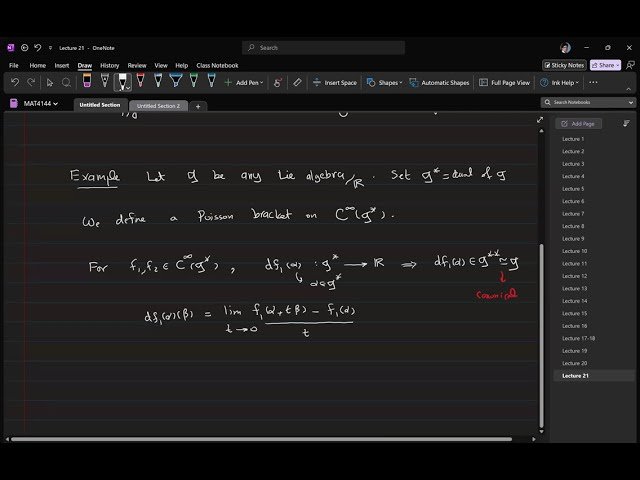Screen dimensions: 640x480
Task: Click the vertical scrollbar thumb
Action: coord(542,336)
